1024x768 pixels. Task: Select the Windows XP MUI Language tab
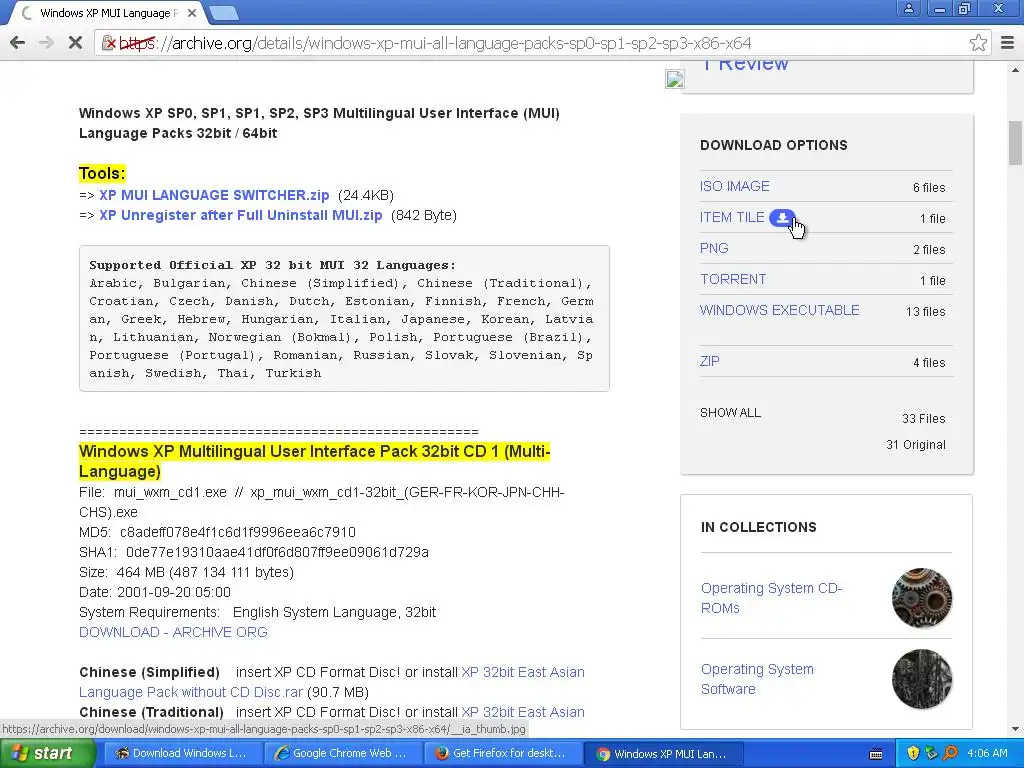coord(108,13)
